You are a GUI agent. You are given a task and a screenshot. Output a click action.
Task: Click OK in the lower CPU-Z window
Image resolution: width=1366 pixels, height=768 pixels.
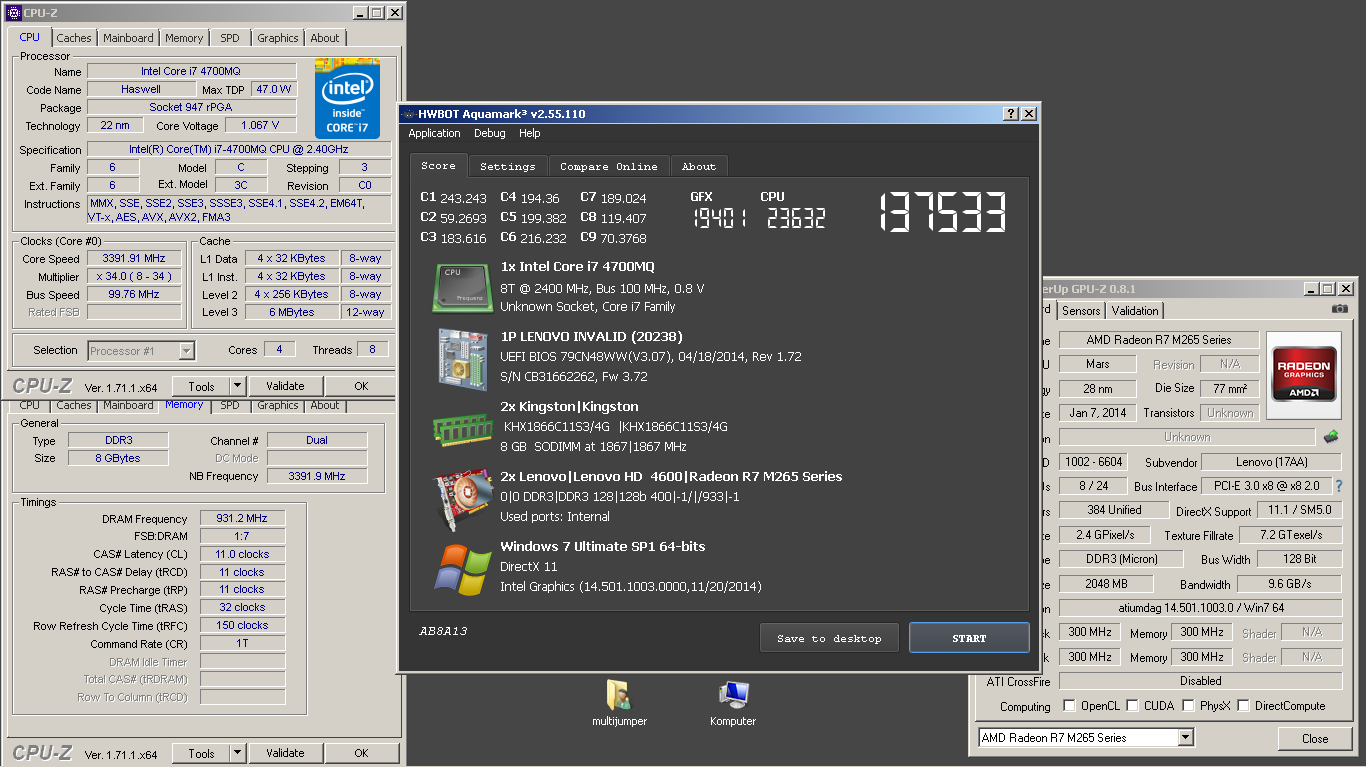click(x=361, y=753)
